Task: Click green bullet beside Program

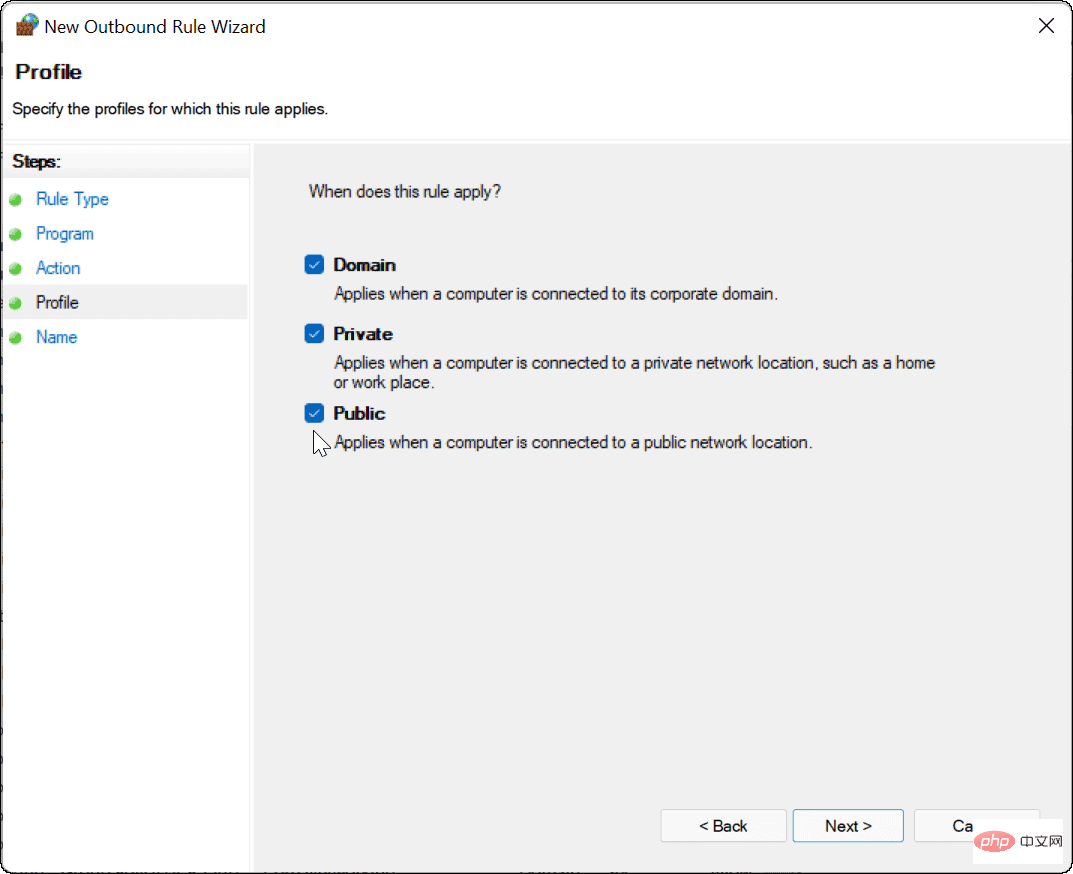Action: pyautogui.click(x=16, y=234)
